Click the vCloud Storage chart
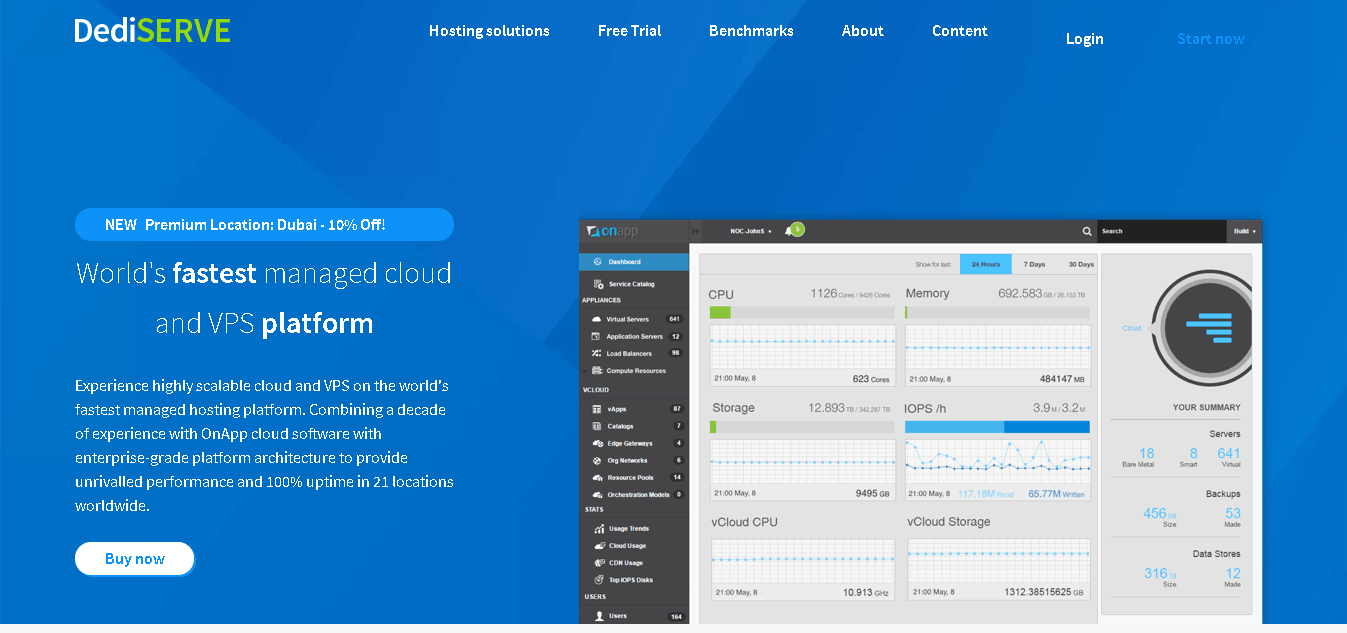 pyautogui.click(x=998, y=560)
